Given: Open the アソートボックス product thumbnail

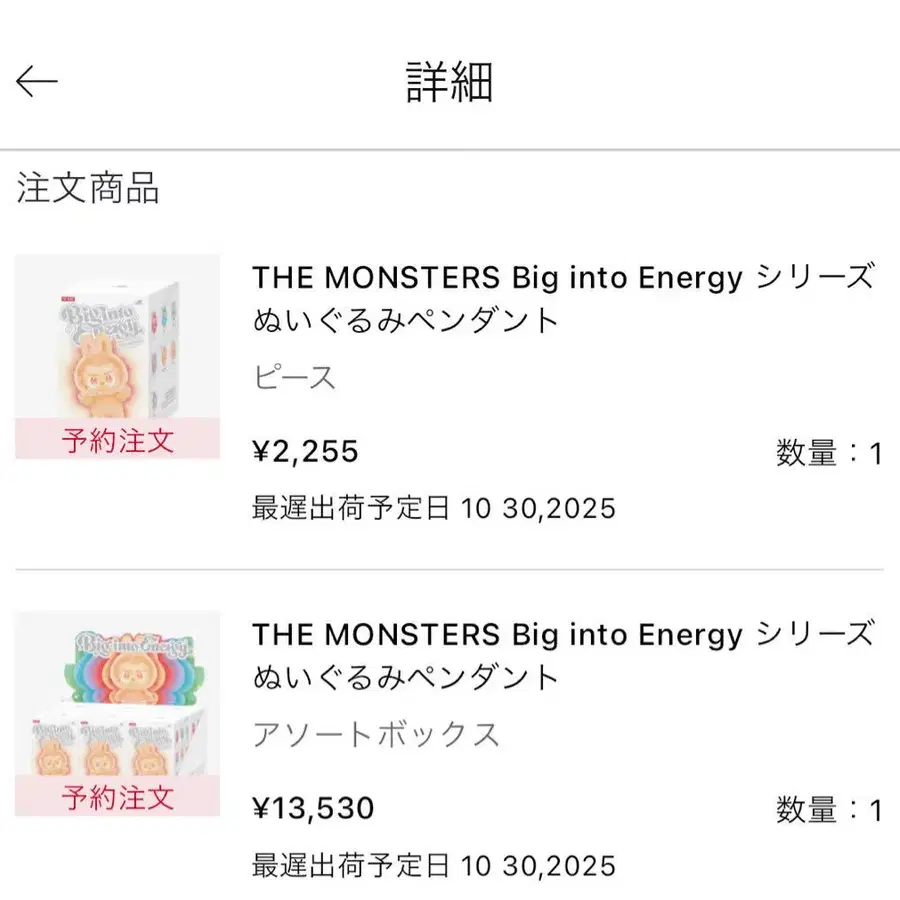Looking at the screenshot, I should tap(117, 693).
